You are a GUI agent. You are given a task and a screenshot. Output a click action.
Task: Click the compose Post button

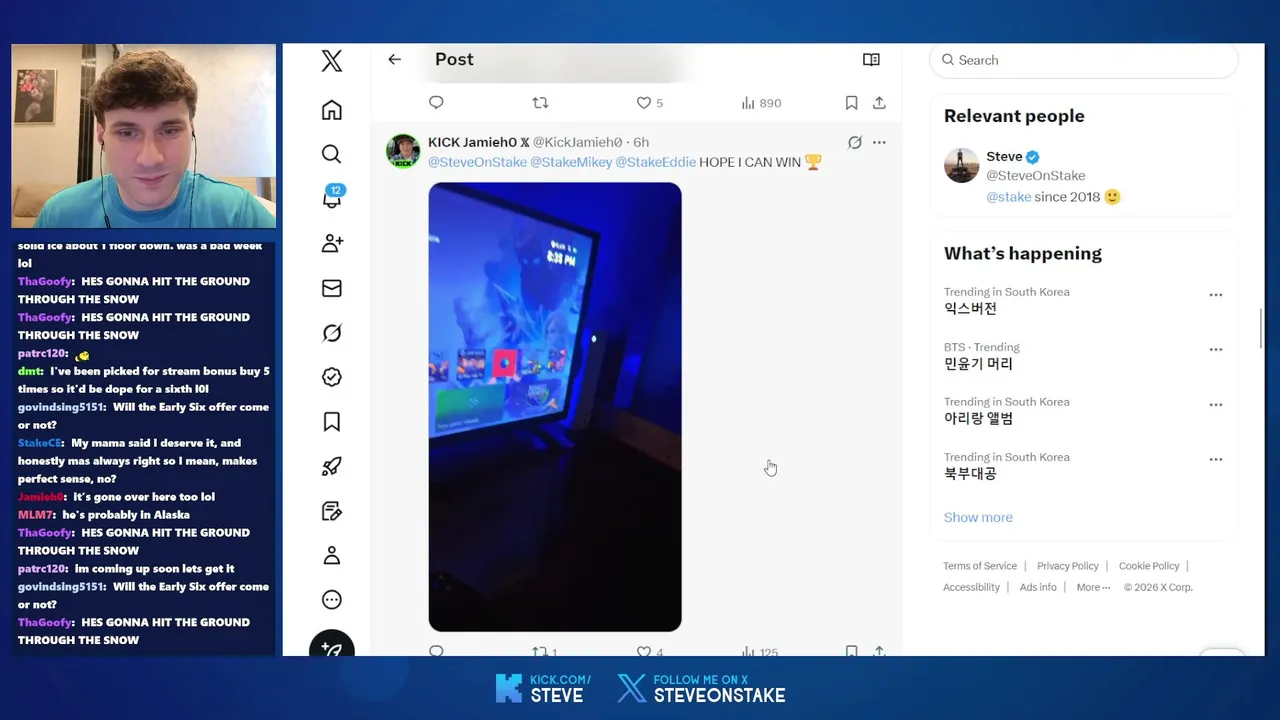(332, 645)
